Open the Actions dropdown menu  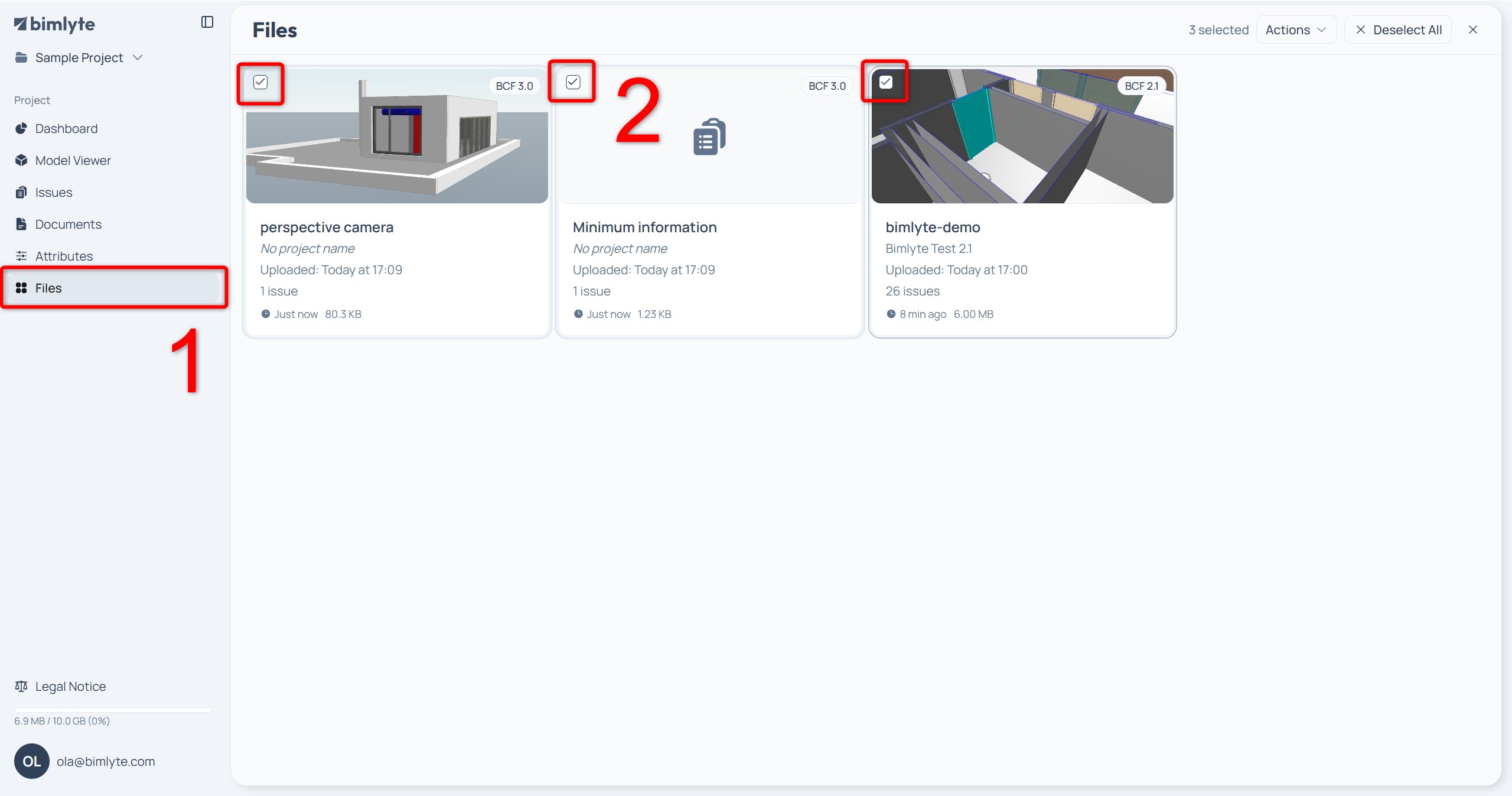1296,30
